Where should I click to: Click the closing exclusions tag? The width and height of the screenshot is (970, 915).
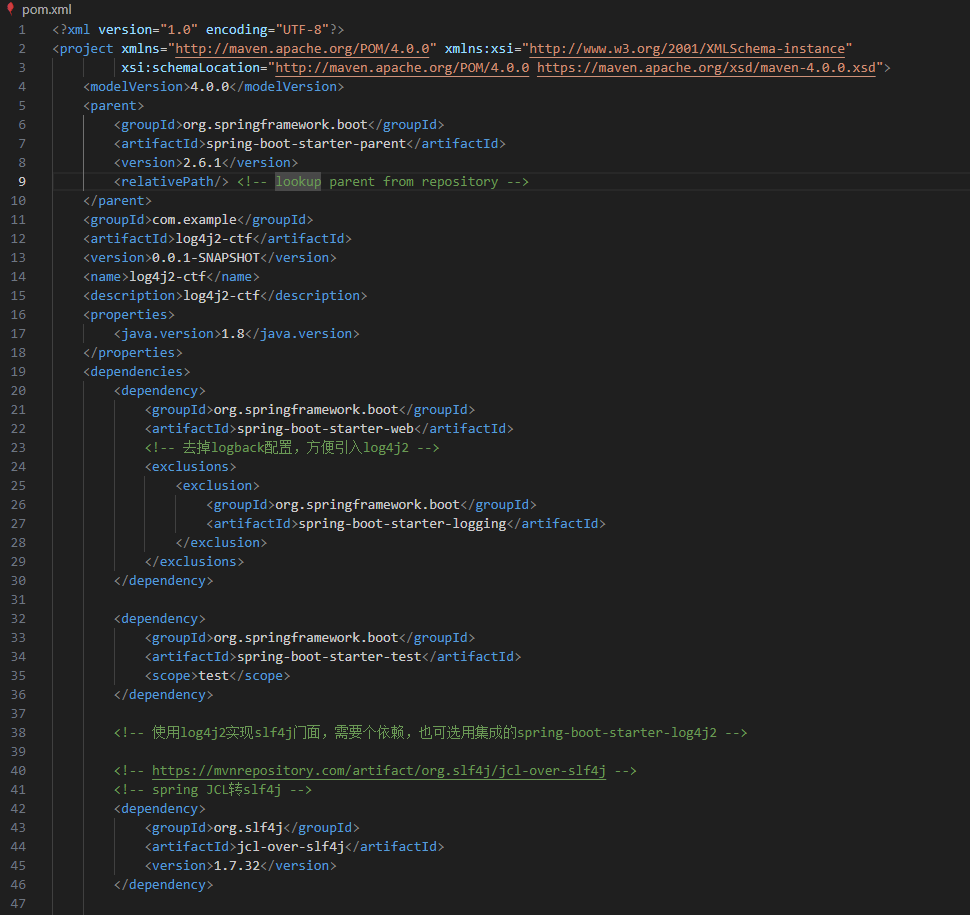(194, 562)
